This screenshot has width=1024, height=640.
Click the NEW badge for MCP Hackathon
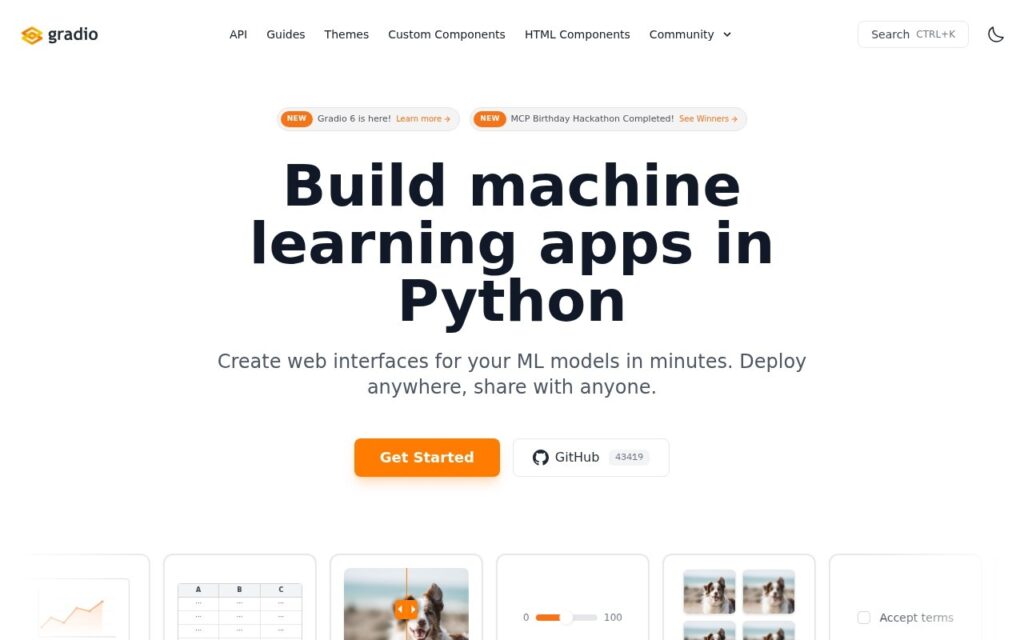pyautogui.click(x=490, y=119)
